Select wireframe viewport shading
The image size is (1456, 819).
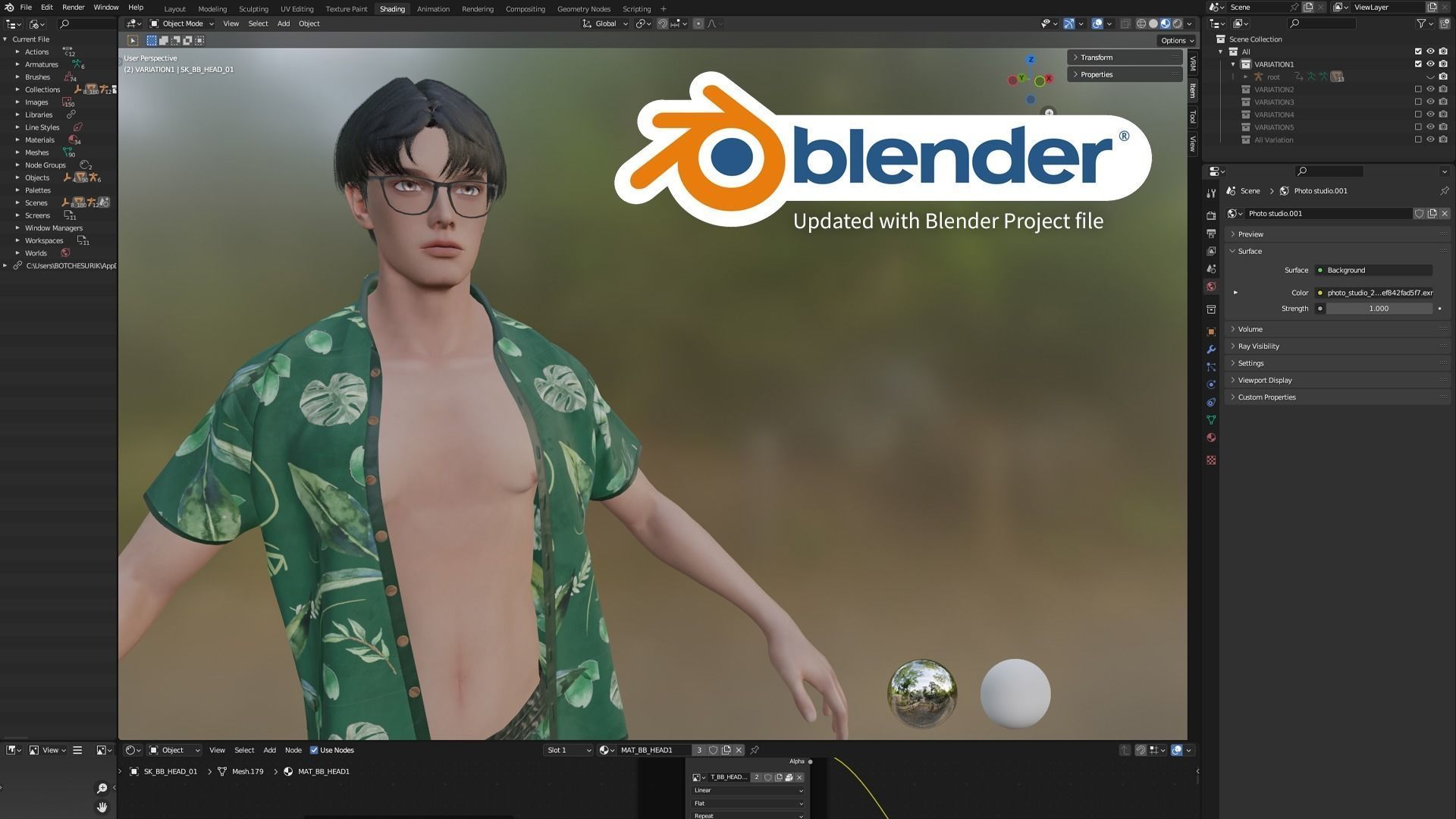[x=1141, y=24]
